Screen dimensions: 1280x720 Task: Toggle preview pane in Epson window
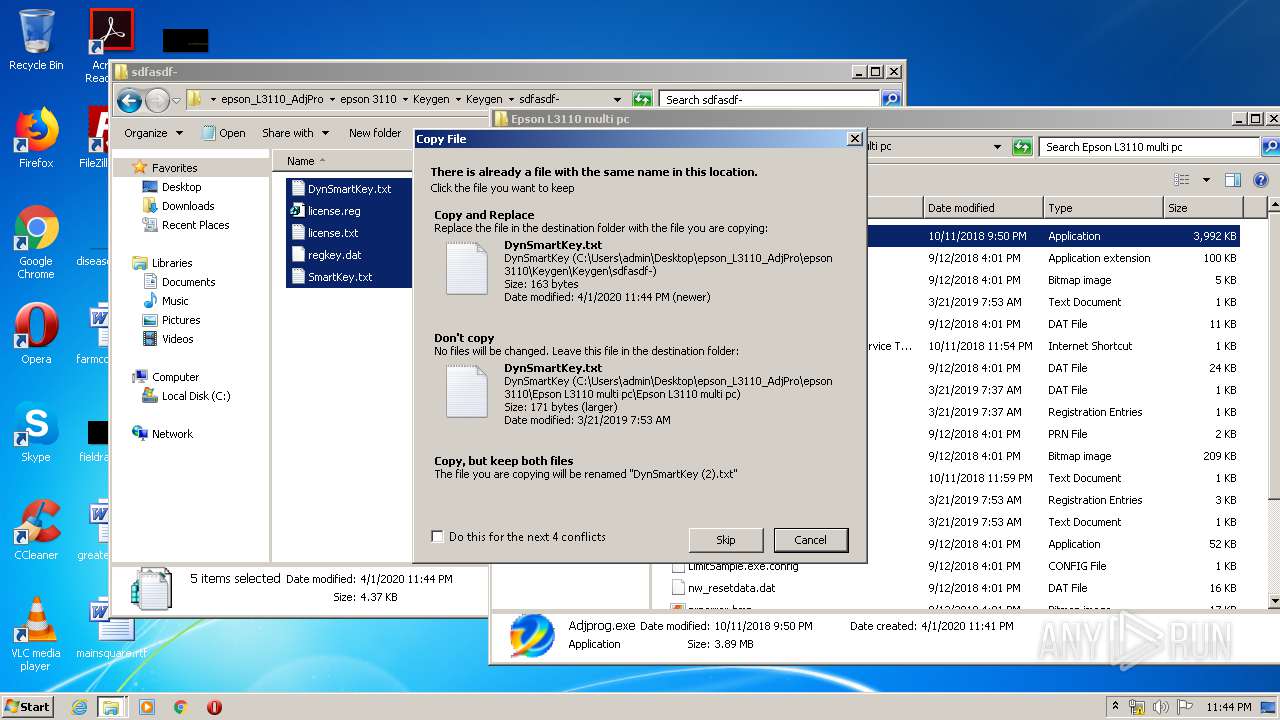point(1233,180)
